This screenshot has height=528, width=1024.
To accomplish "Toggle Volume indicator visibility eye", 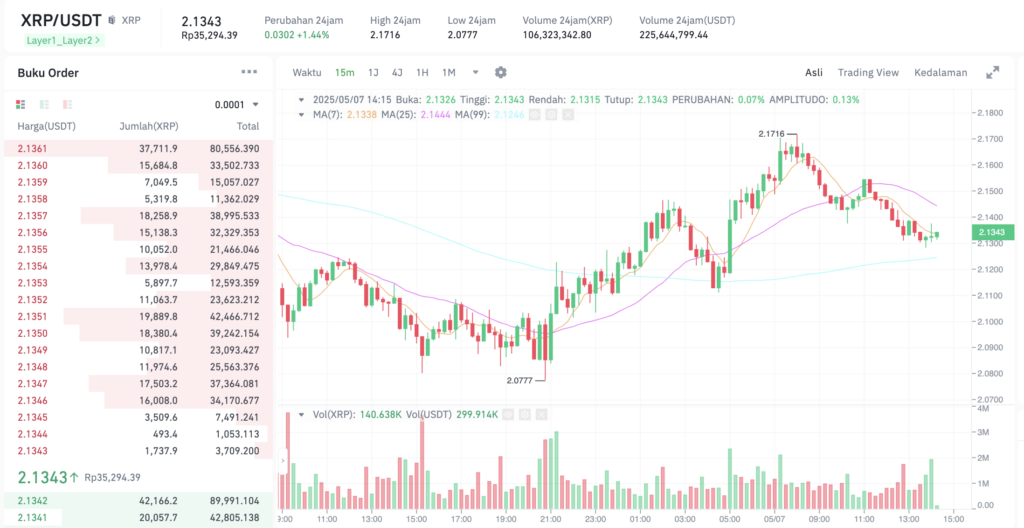I will [x=508, y=414].
